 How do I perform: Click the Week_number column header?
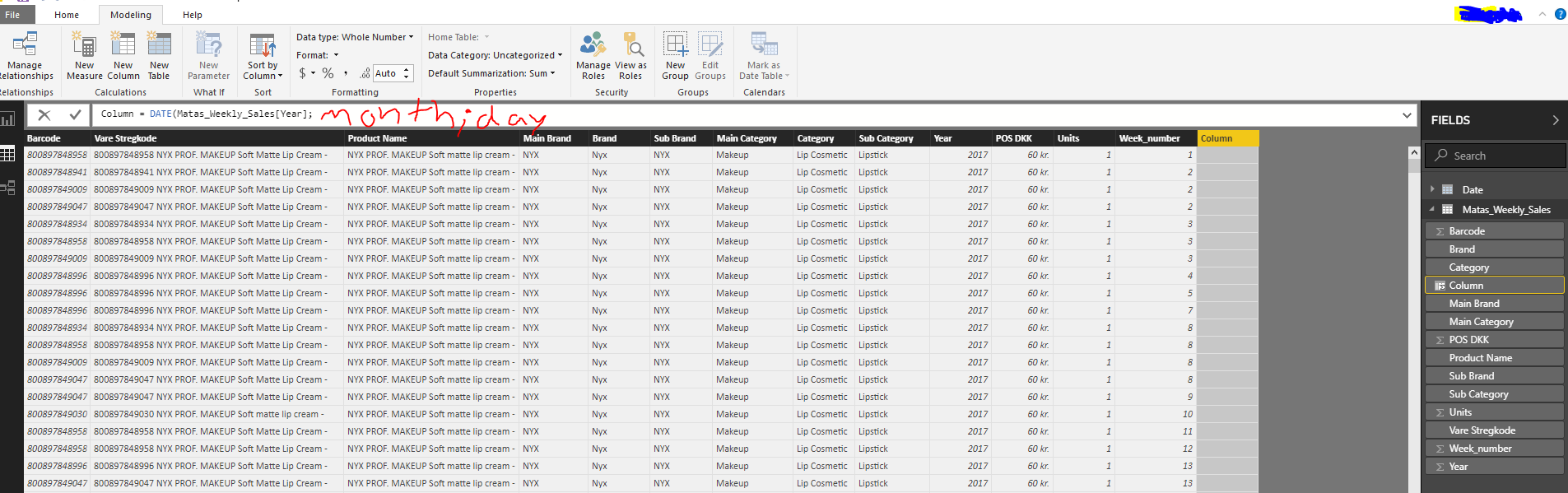click(x=1156, y=138)
